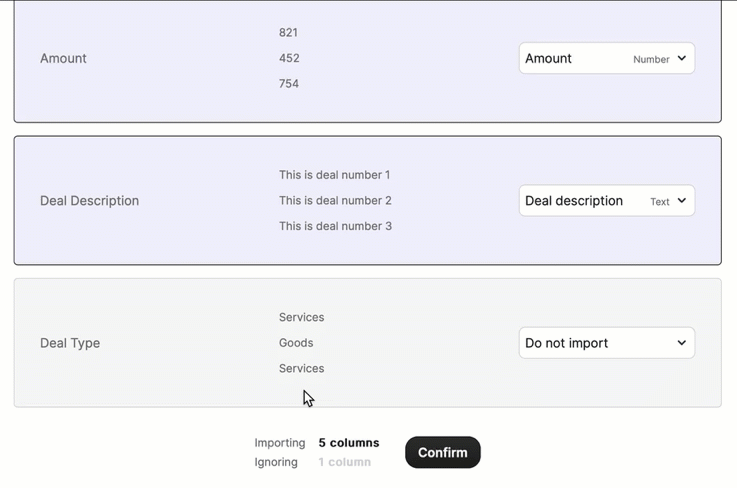
Task: Click the Text type label in the Deal description selector
Action: [x=660, y=202]
